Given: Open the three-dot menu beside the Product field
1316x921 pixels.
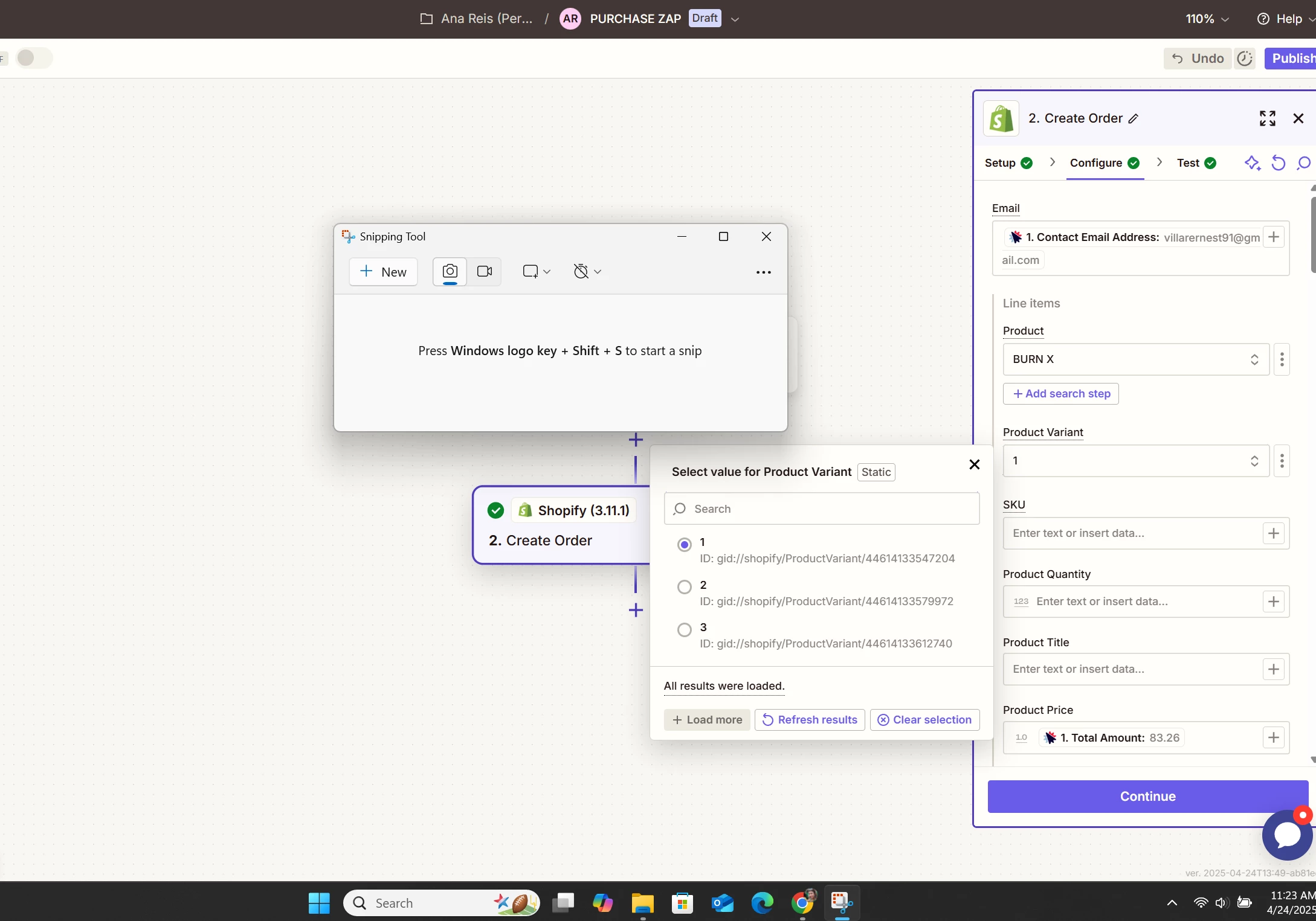Looking at the screenshot, I should coord(1282,359).
